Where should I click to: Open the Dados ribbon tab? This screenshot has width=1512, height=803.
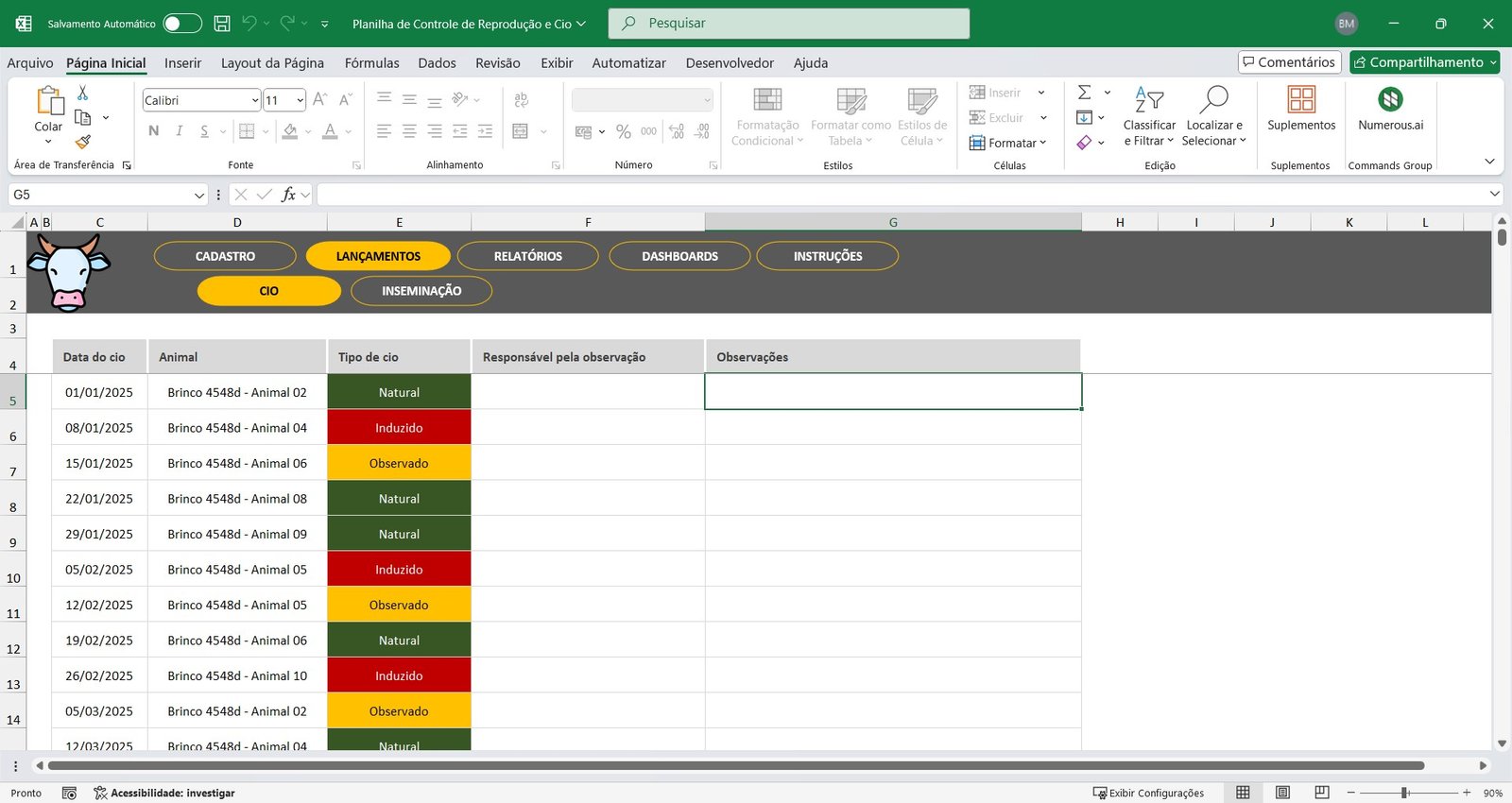click(x=437, y=63)
